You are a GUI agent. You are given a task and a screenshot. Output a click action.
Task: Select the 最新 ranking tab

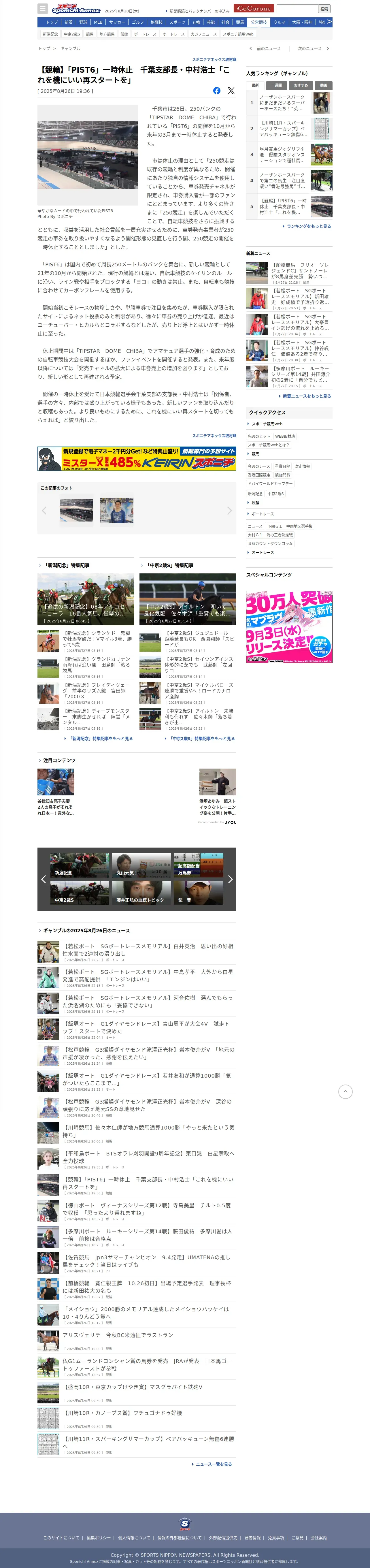255,85
